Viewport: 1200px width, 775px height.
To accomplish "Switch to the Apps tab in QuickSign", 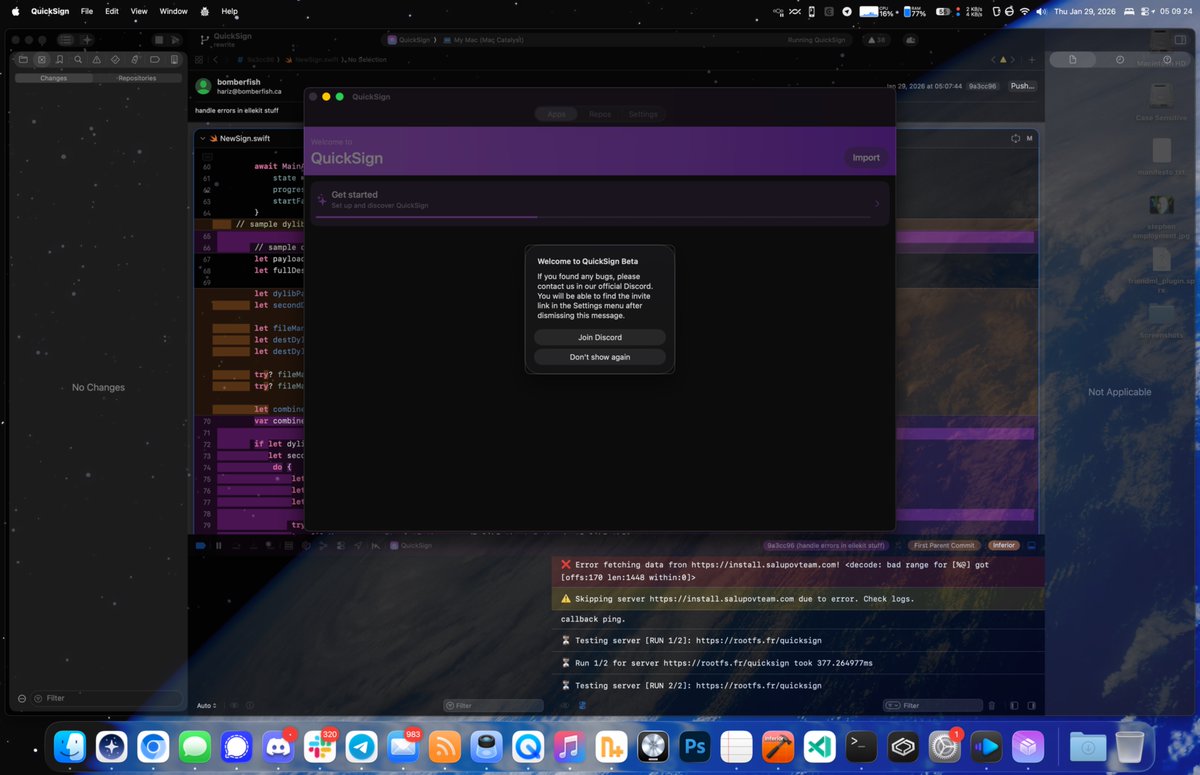I will coord(556,114).
